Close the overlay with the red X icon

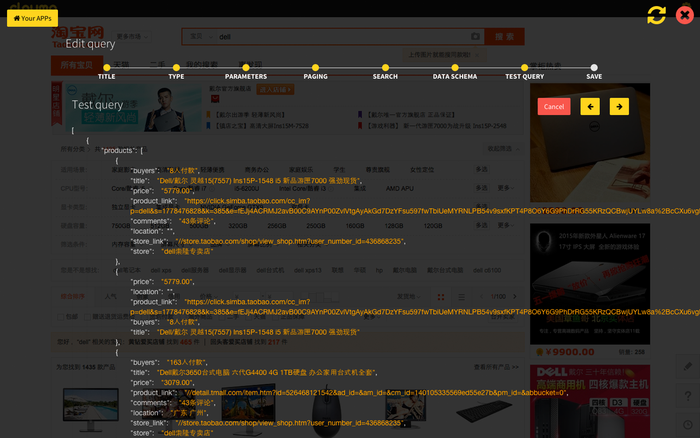[684, 15]
